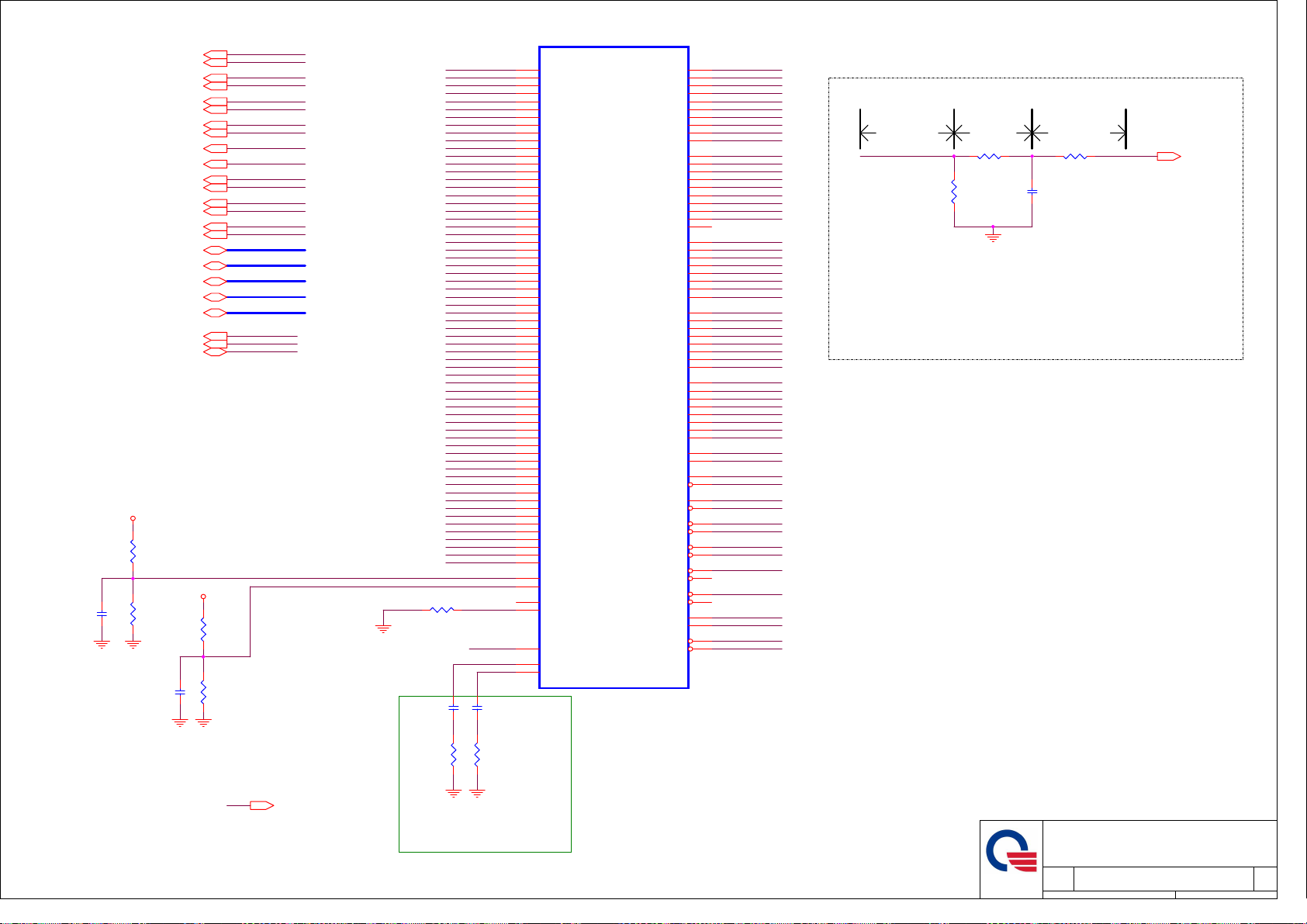Viewport: 1307px width, 924px height.
Task: Click the ground symbol feeding the horizontal IC resistor
Action: coord(383,628)
